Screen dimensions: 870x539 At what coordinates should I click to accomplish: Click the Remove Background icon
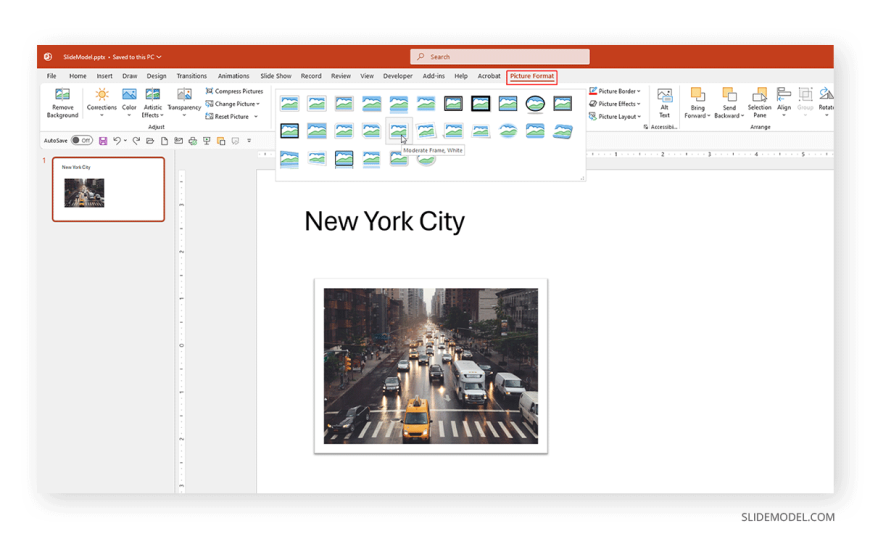click(62, 95)
